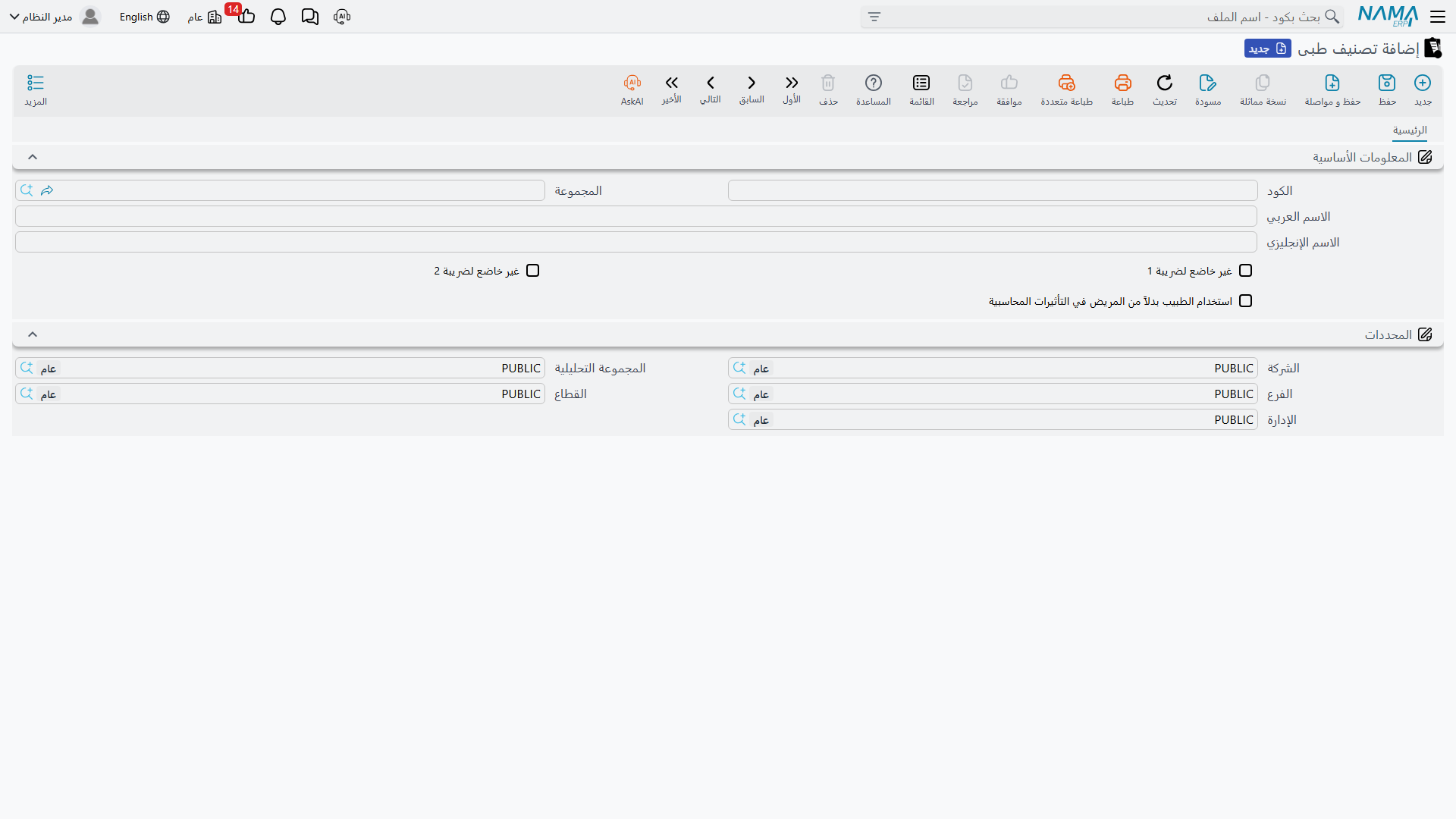Click the top file search box
This screenshot has width=1456, height=819.
coord(1103,17)
